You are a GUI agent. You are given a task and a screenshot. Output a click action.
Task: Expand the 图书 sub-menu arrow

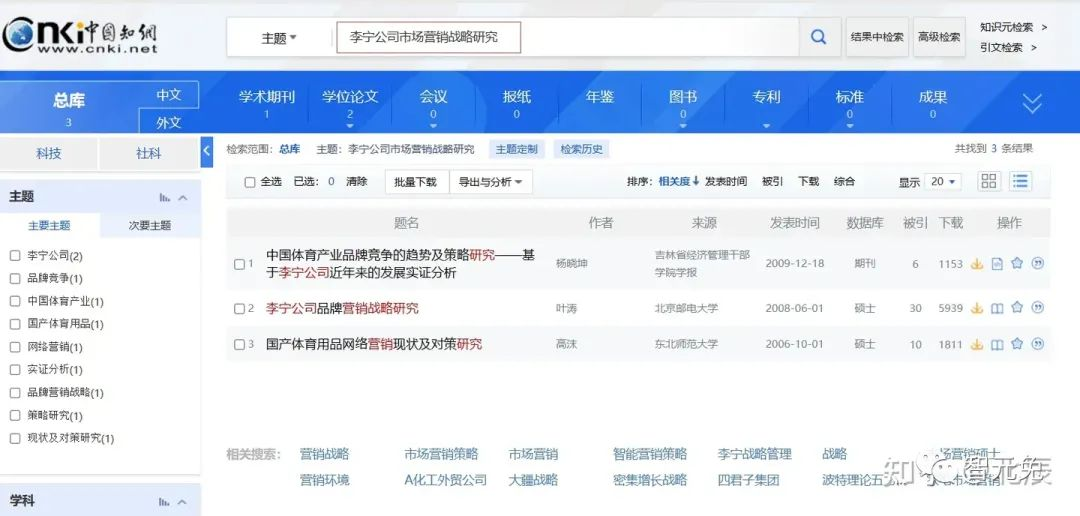683,127
